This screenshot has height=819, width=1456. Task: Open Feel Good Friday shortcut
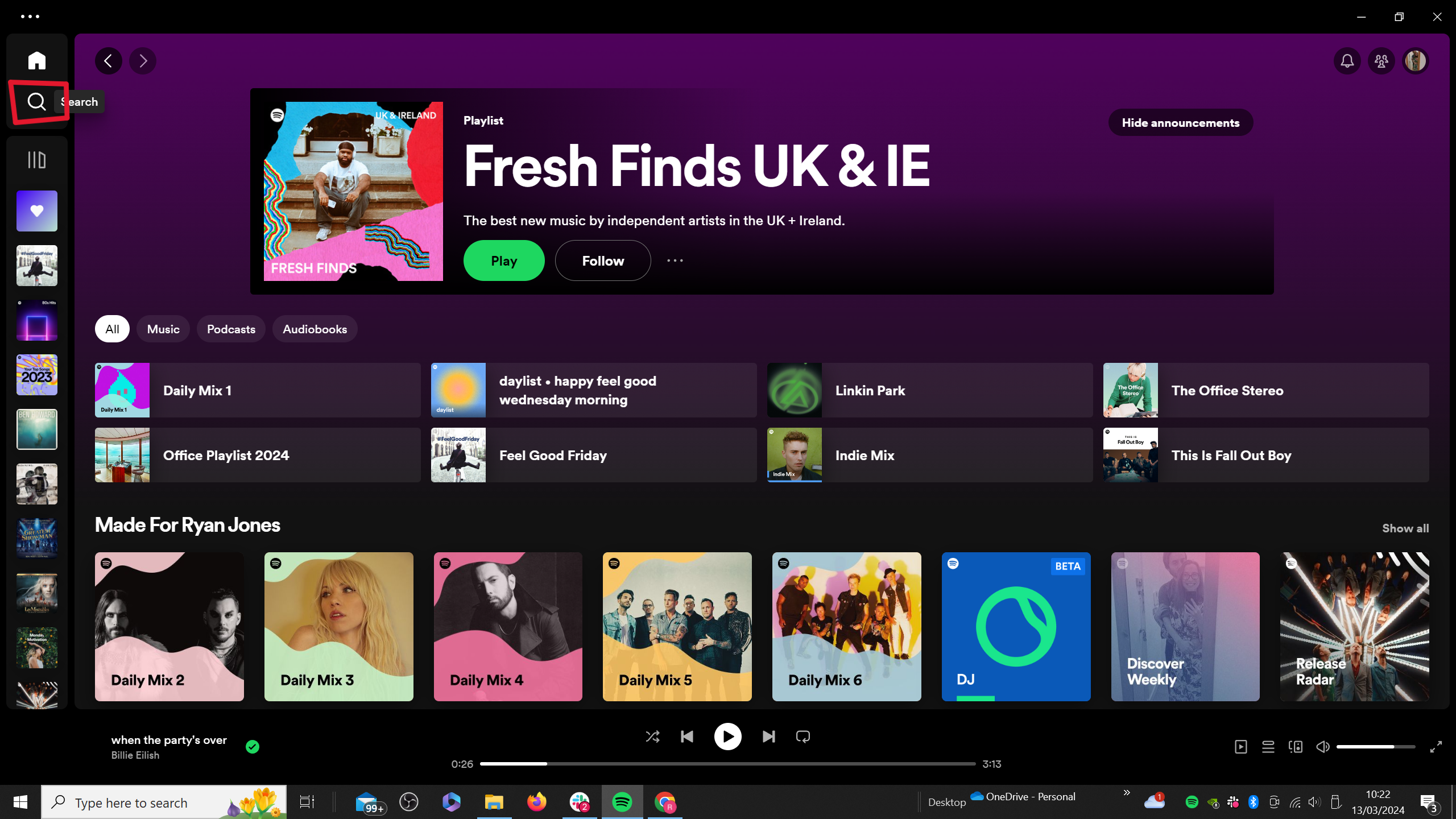594,455
